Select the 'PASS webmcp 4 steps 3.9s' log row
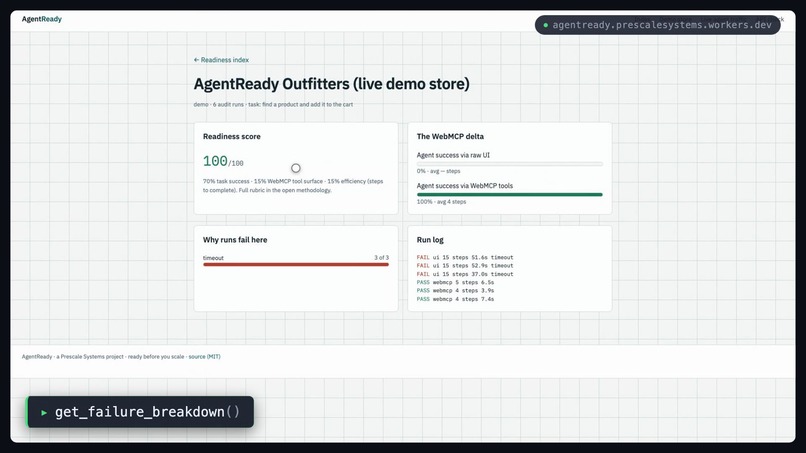This screenshot has height=453, width=806. (x=455, y=291)
